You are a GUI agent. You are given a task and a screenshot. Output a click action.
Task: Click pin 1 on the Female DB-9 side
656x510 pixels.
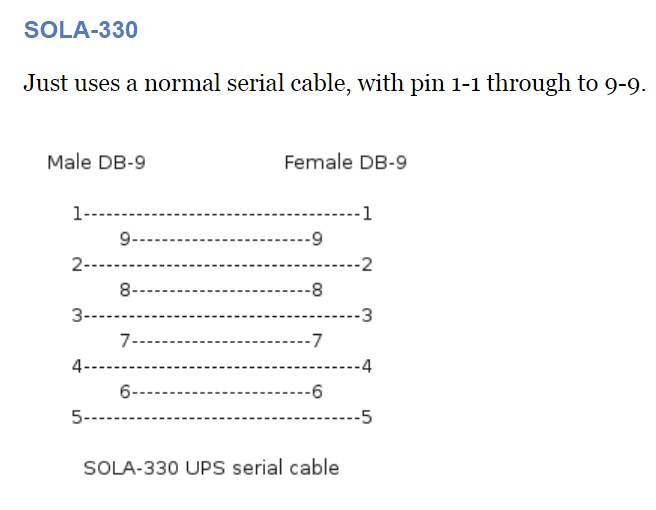point(367,213)
